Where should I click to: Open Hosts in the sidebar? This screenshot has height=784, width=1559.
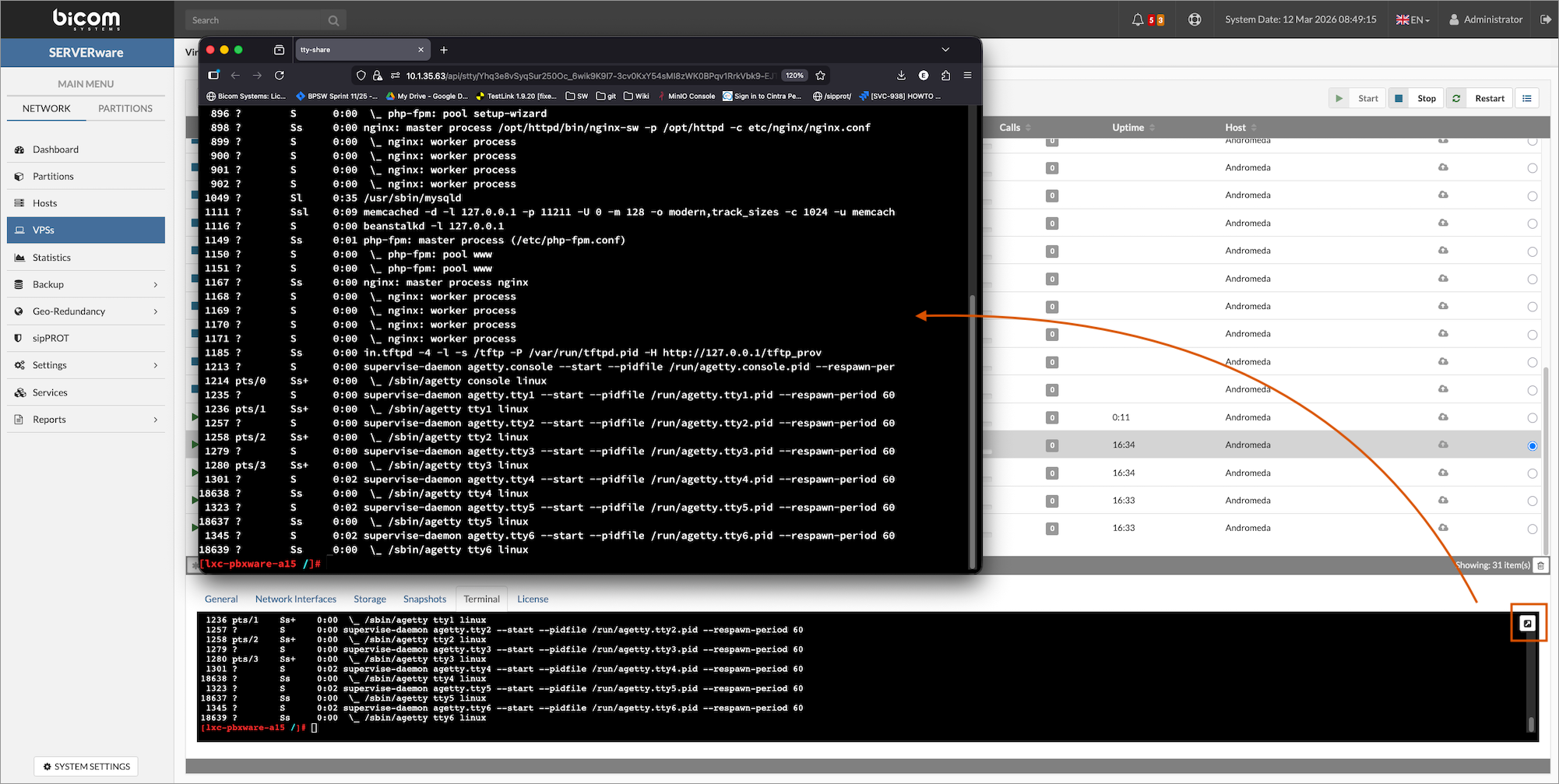[x=86, y=203]
